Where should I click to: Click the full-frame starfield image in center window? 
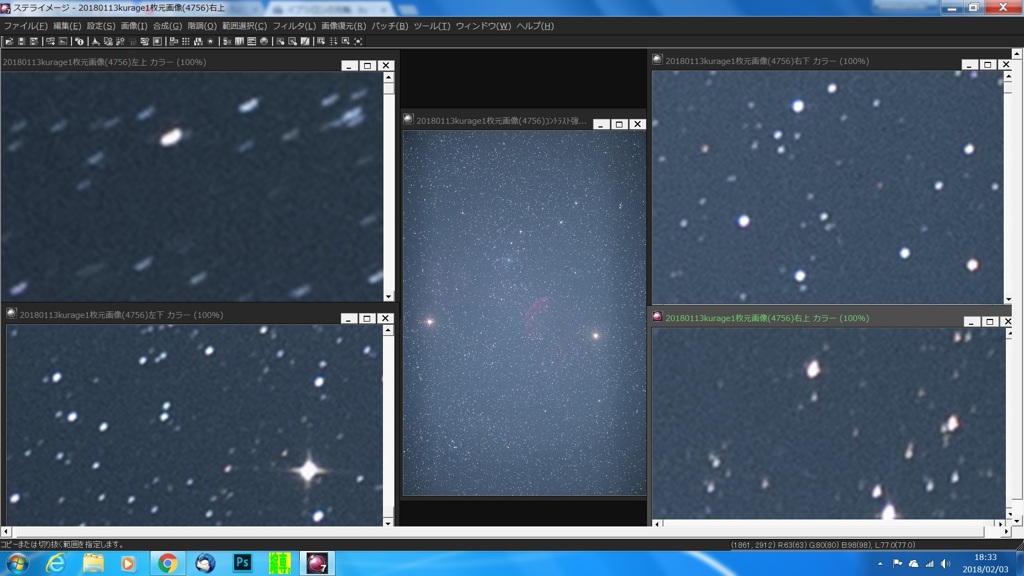[x=524, y=313]
